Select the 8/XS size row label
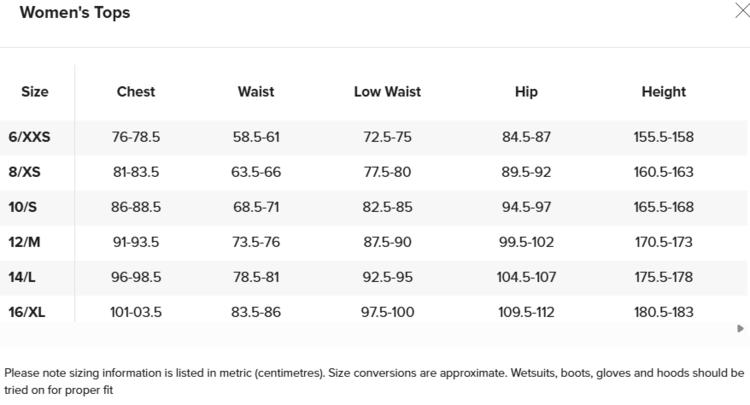The height and width of the screenshot is (405, 750). pyautogui.click(x=28, y=172)
